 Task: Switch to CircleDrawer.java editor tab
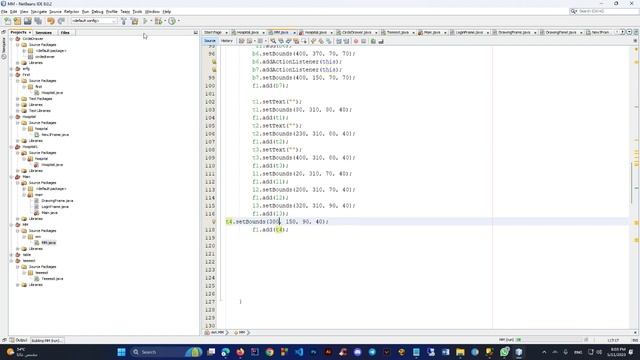[357, 32]
